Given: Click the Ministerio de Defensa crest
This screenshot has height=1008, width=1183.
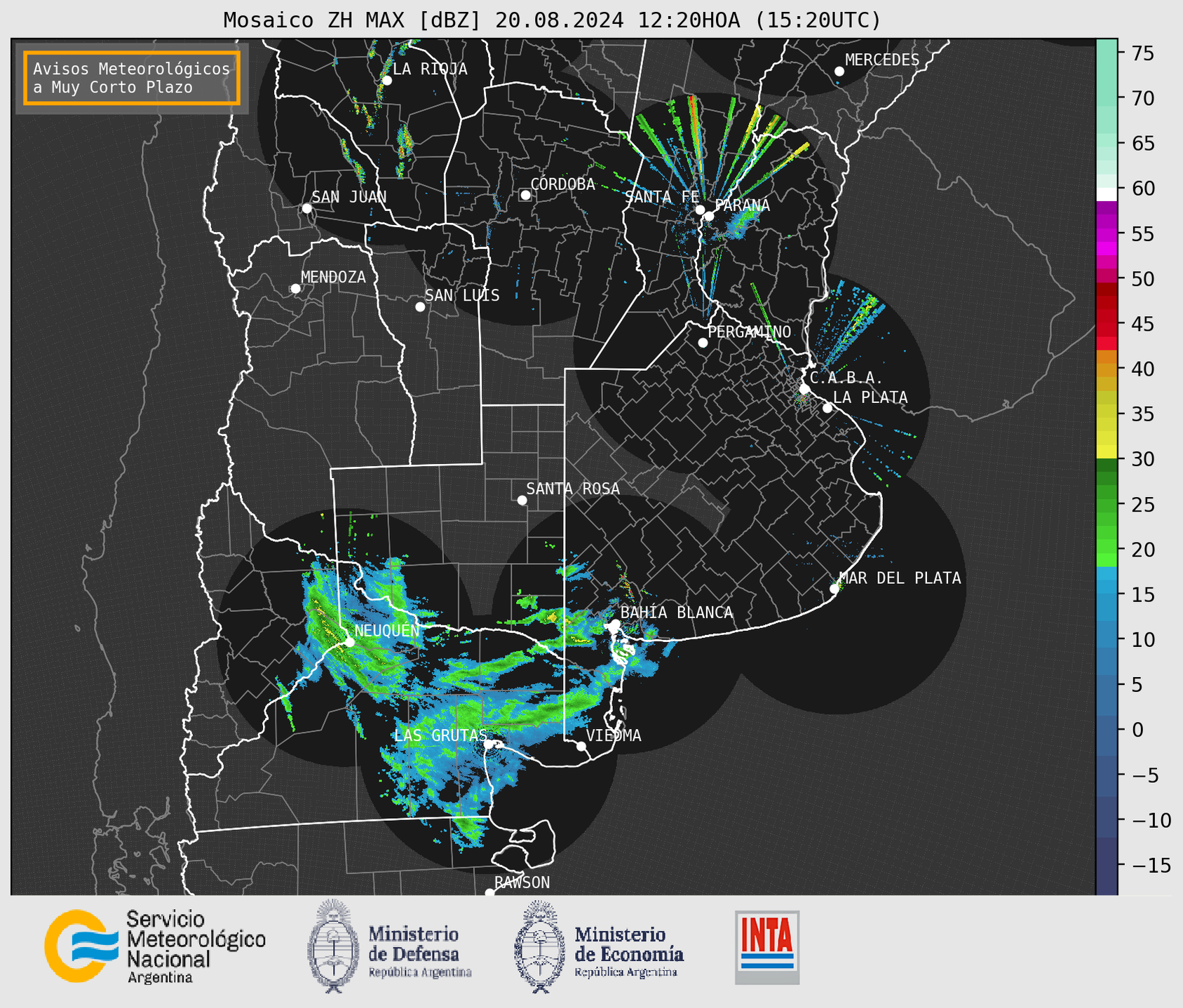Looking at the screenshot, I should point(333,946).
